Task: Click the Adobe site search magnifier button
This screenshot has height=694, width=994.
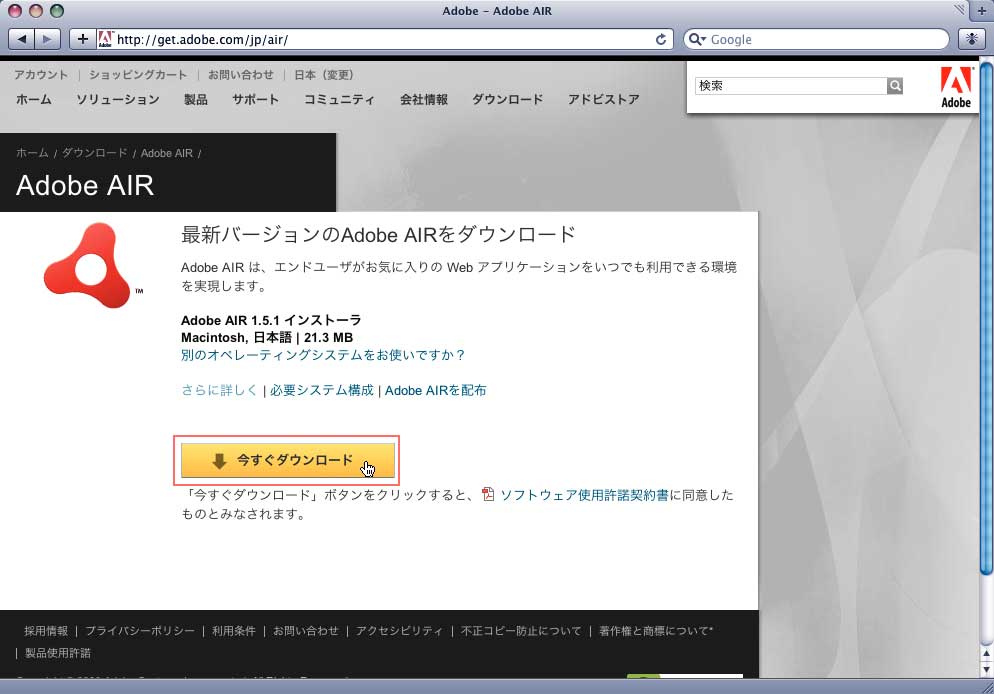Action: pyautogui.click(x=895, y=86)
